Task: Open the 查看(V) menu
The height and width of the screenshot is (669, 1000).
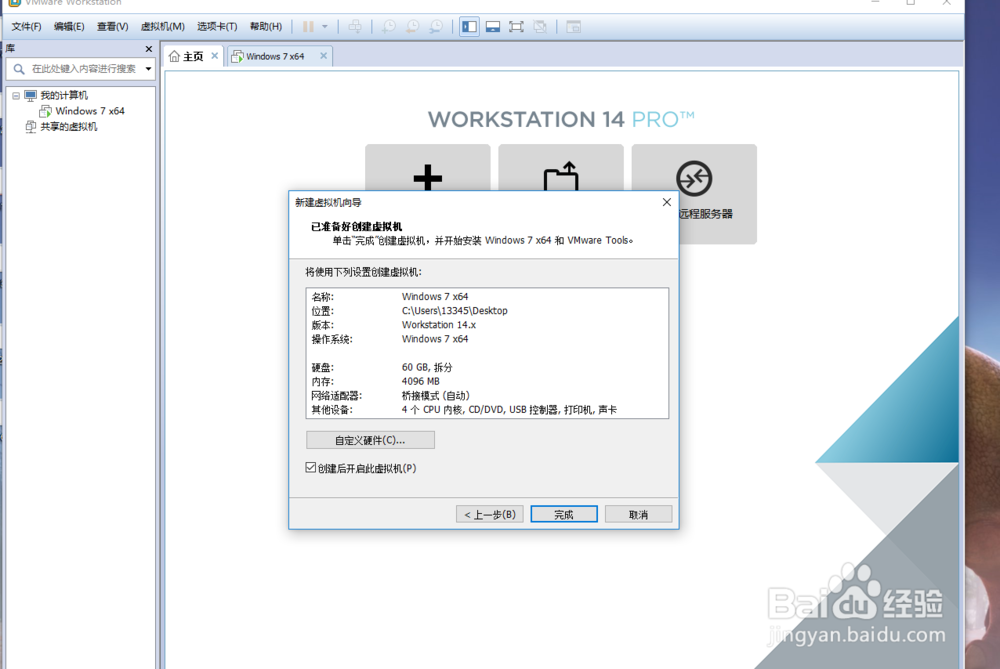Action: [112, 27]
